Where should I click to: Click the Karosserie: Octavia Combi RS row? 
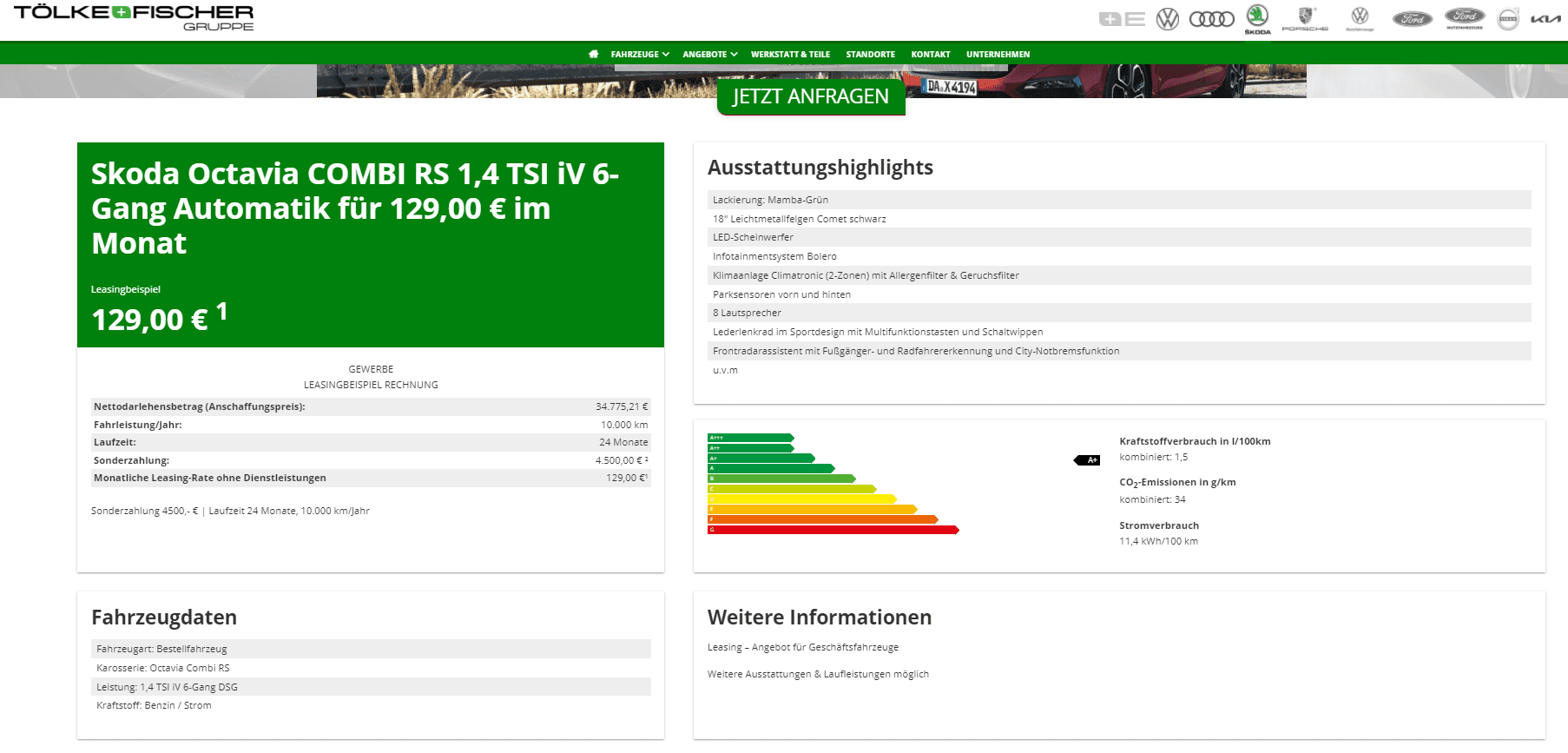click(372, 668)
